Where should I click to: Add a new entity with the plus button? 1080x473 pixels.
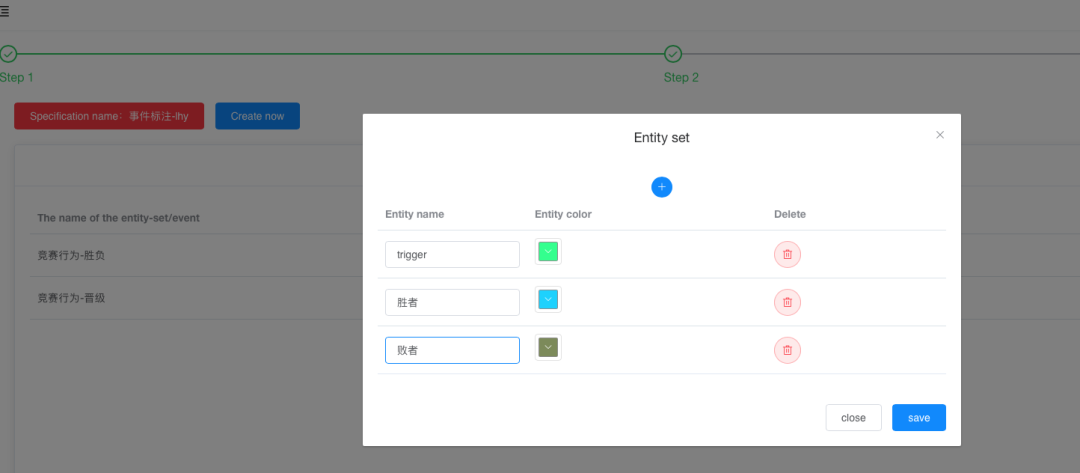point(661,187)
